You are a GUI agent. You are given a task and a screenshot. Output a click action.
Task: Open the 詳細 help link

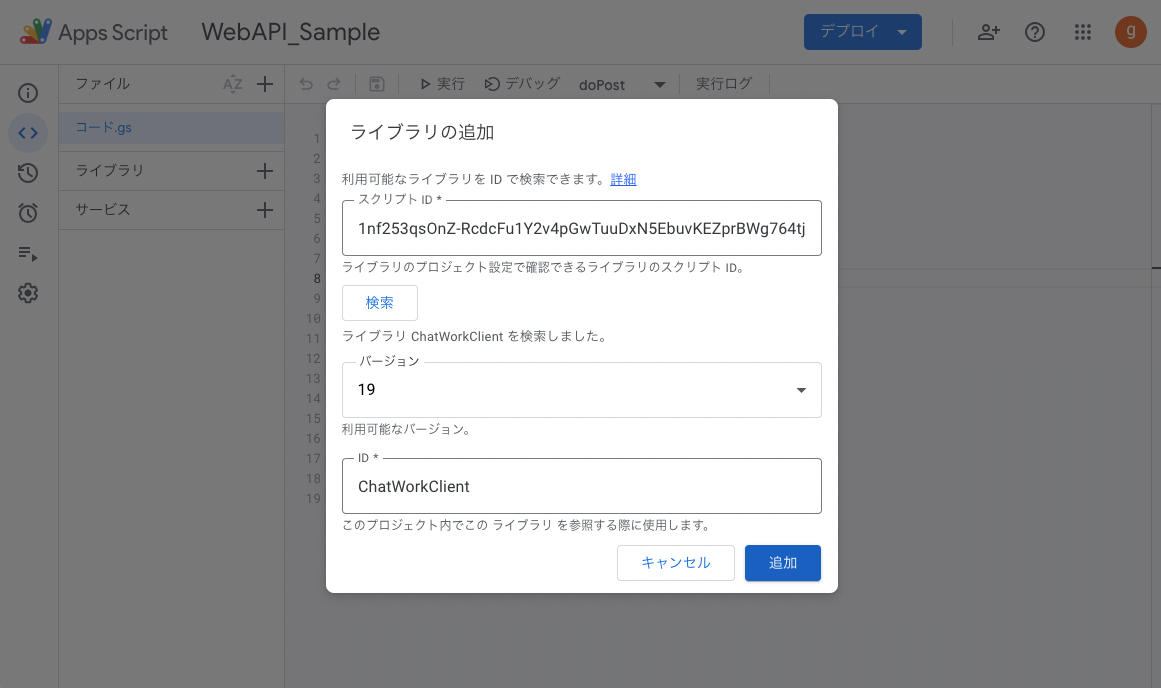click(x=622, y=178)
